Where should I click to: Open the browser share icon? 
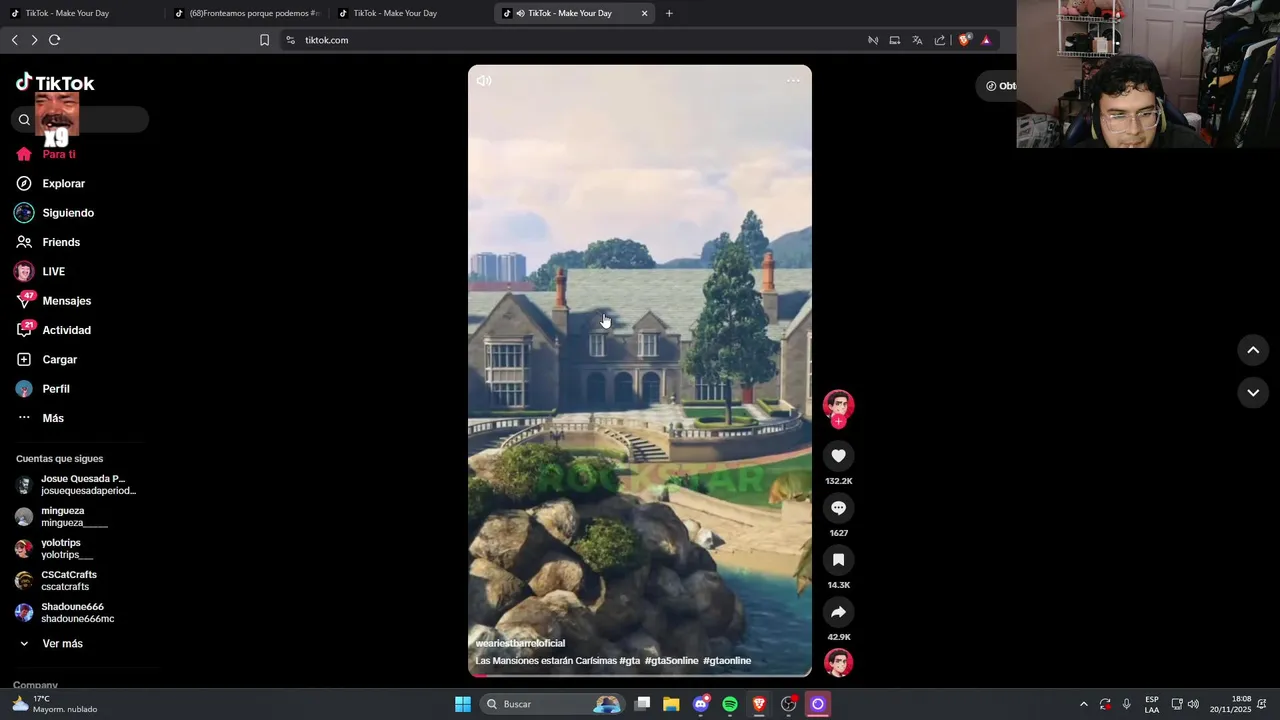click(940, 40)
